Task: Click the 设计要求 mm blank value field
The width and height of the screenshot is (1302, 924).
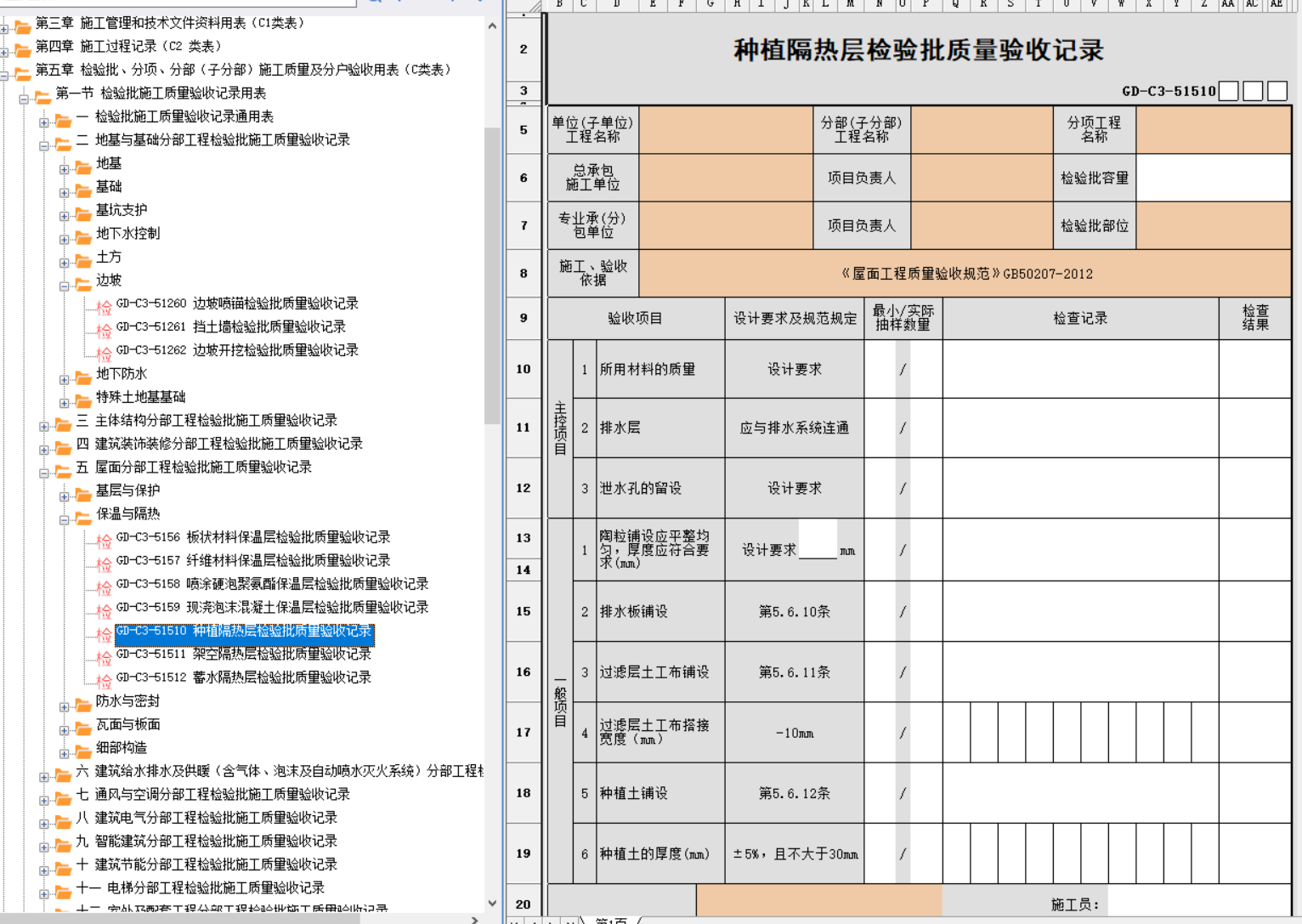Action: point(818,539)
